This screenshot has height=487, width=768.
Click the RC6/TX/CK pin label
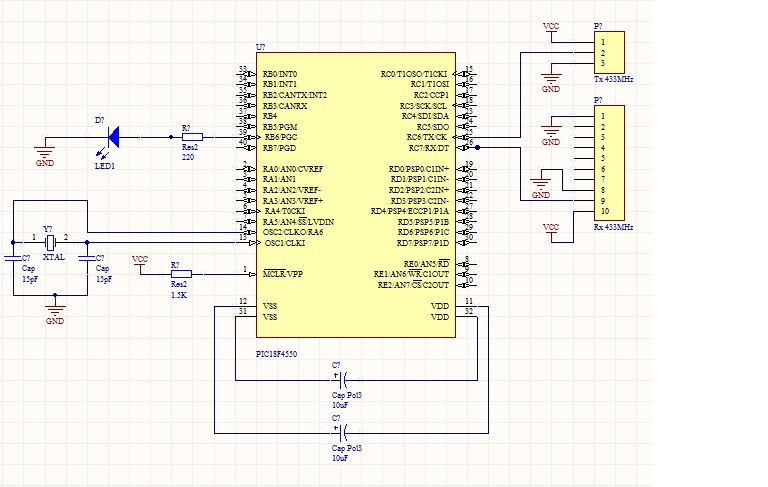427,137
